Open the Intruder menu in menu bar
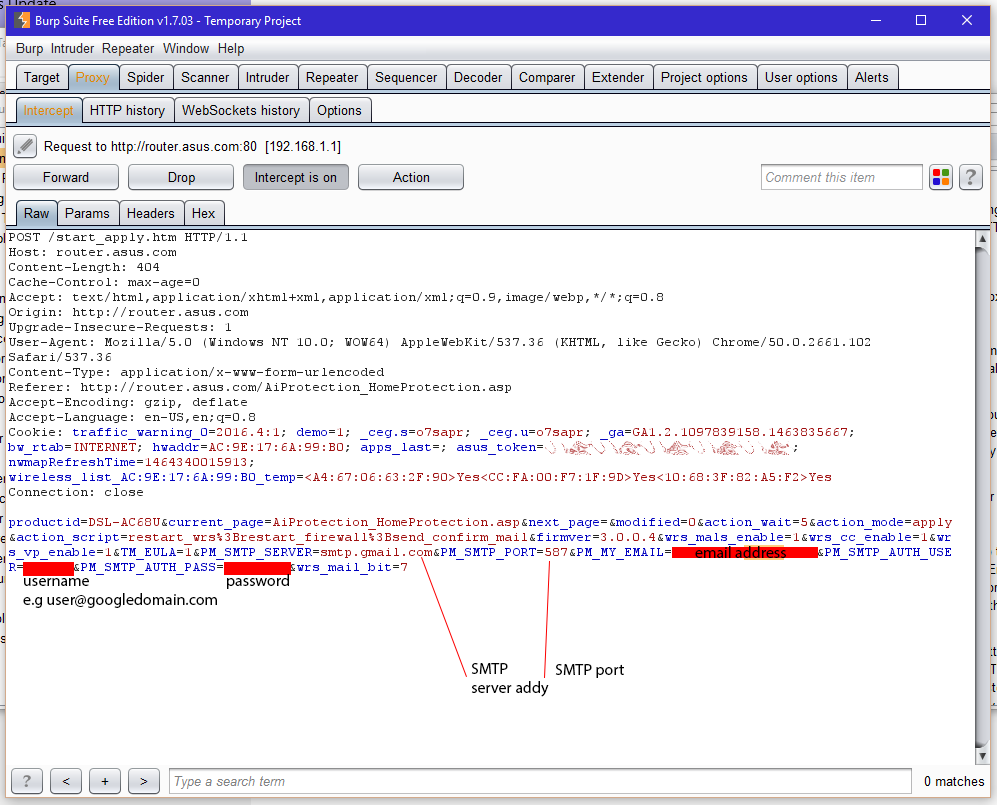The width and height of the screenshot is (997, 805). (72, 48)
